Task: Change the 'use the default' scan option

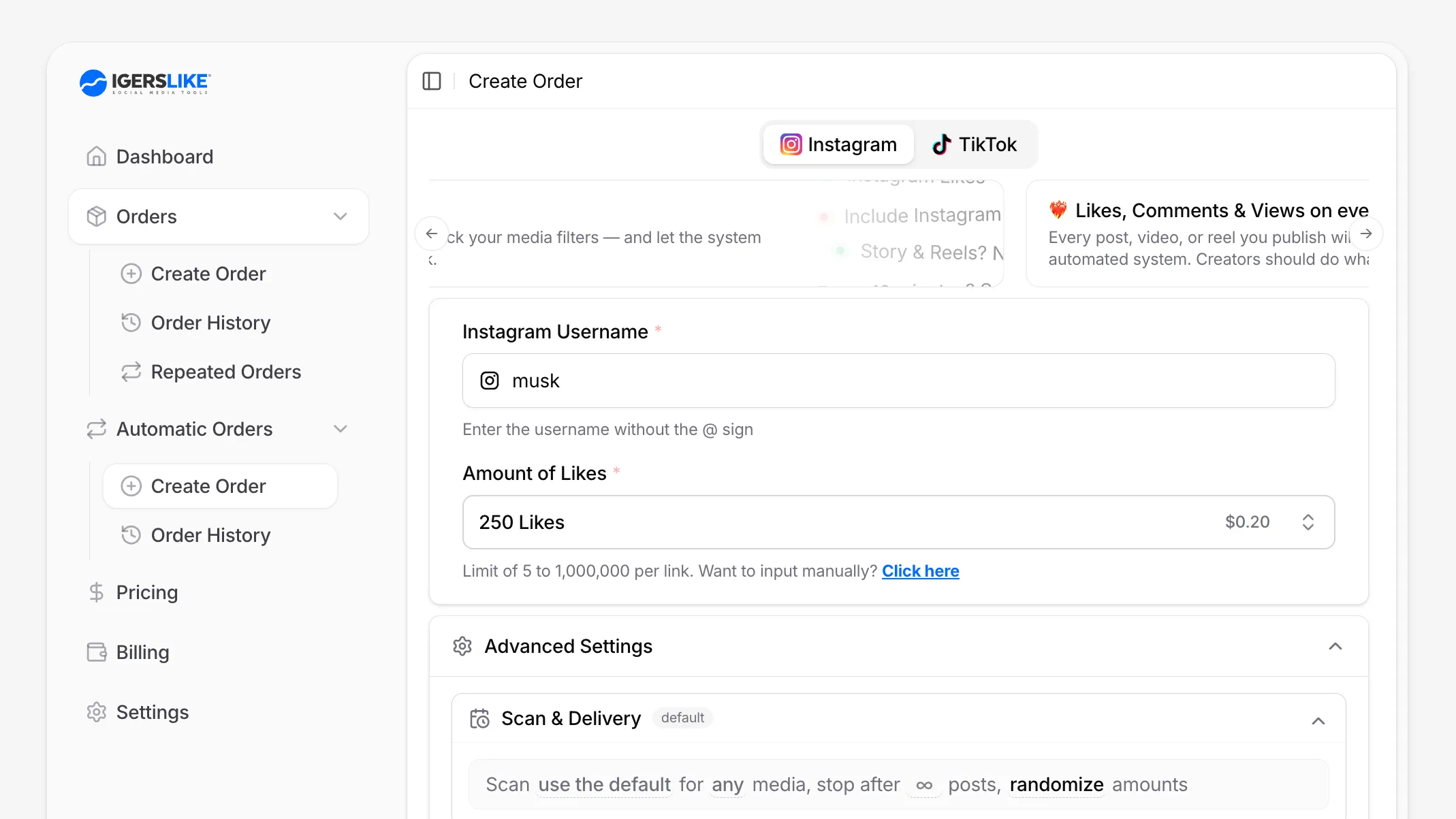Action: (x=605, y=784)
